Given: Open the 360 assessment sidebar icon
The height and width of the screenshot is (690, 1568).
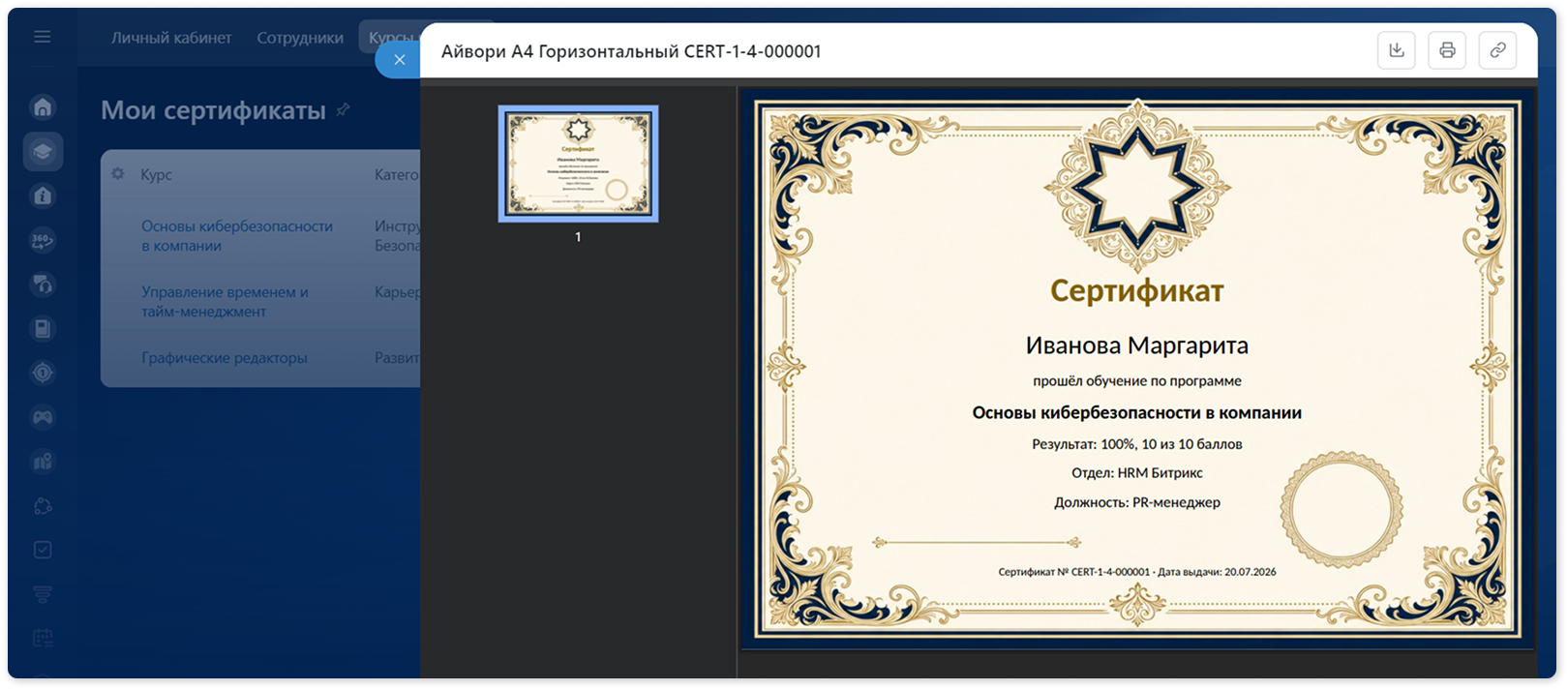Looking at the screenshot, I should coord(43,240).
